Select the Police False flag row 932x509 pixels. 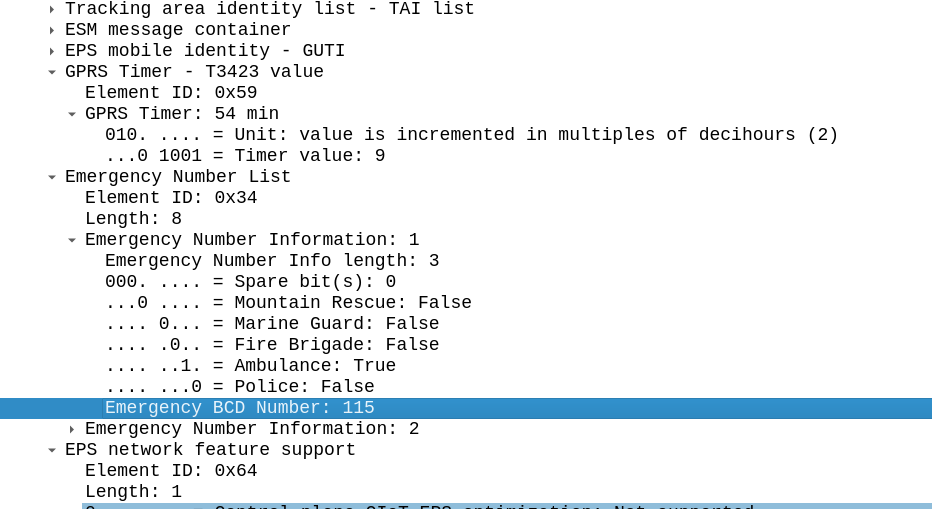point(239,387)
